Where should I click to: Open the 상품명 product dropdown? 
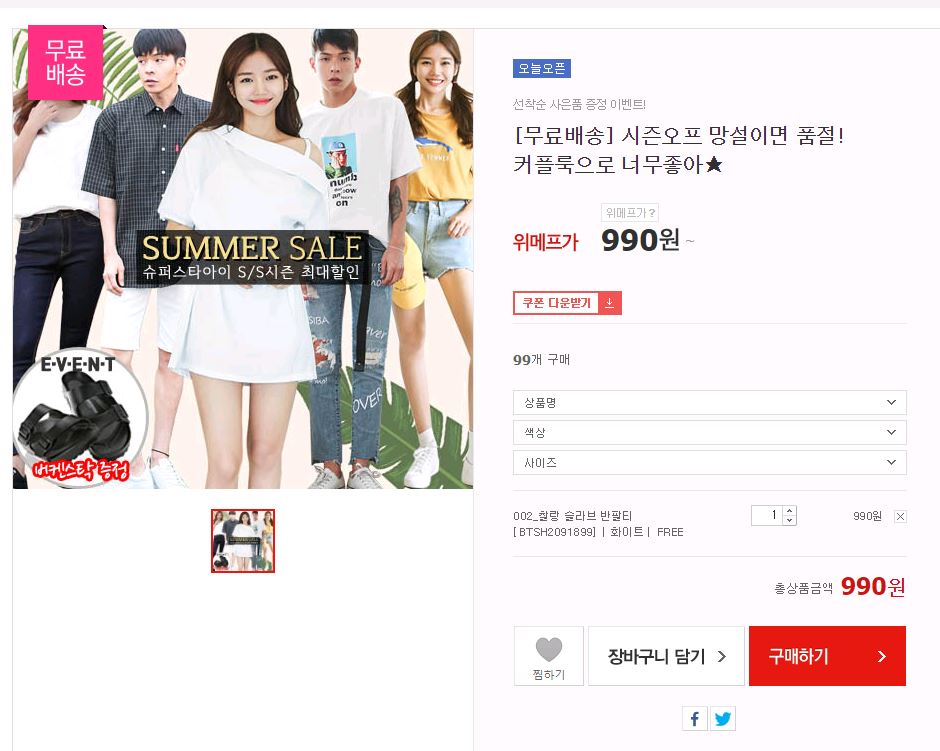pyautogui.click(x=709, y=402)
